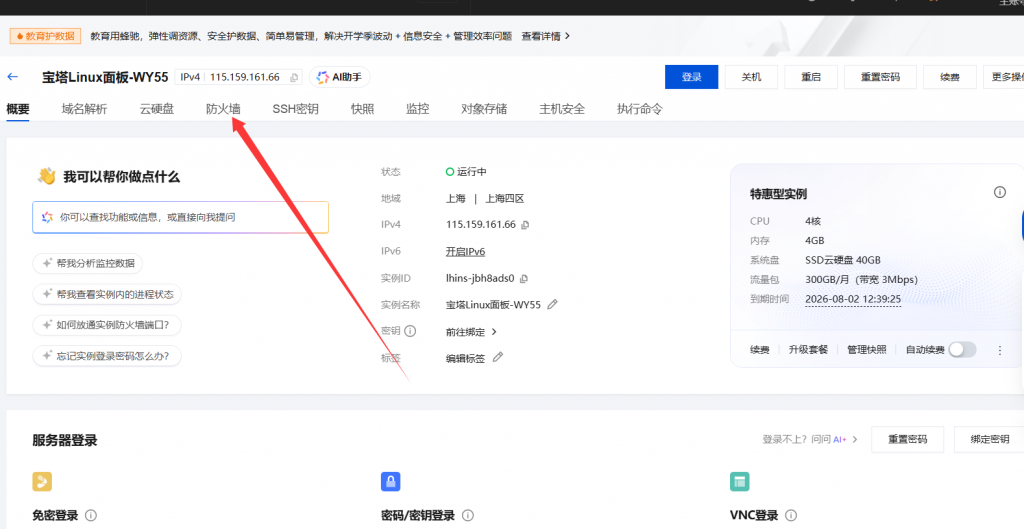Select the 帮我查看实例内的进程状态 suggestion
Viewport: 1024px width, 529px height.
pos(107,295)
